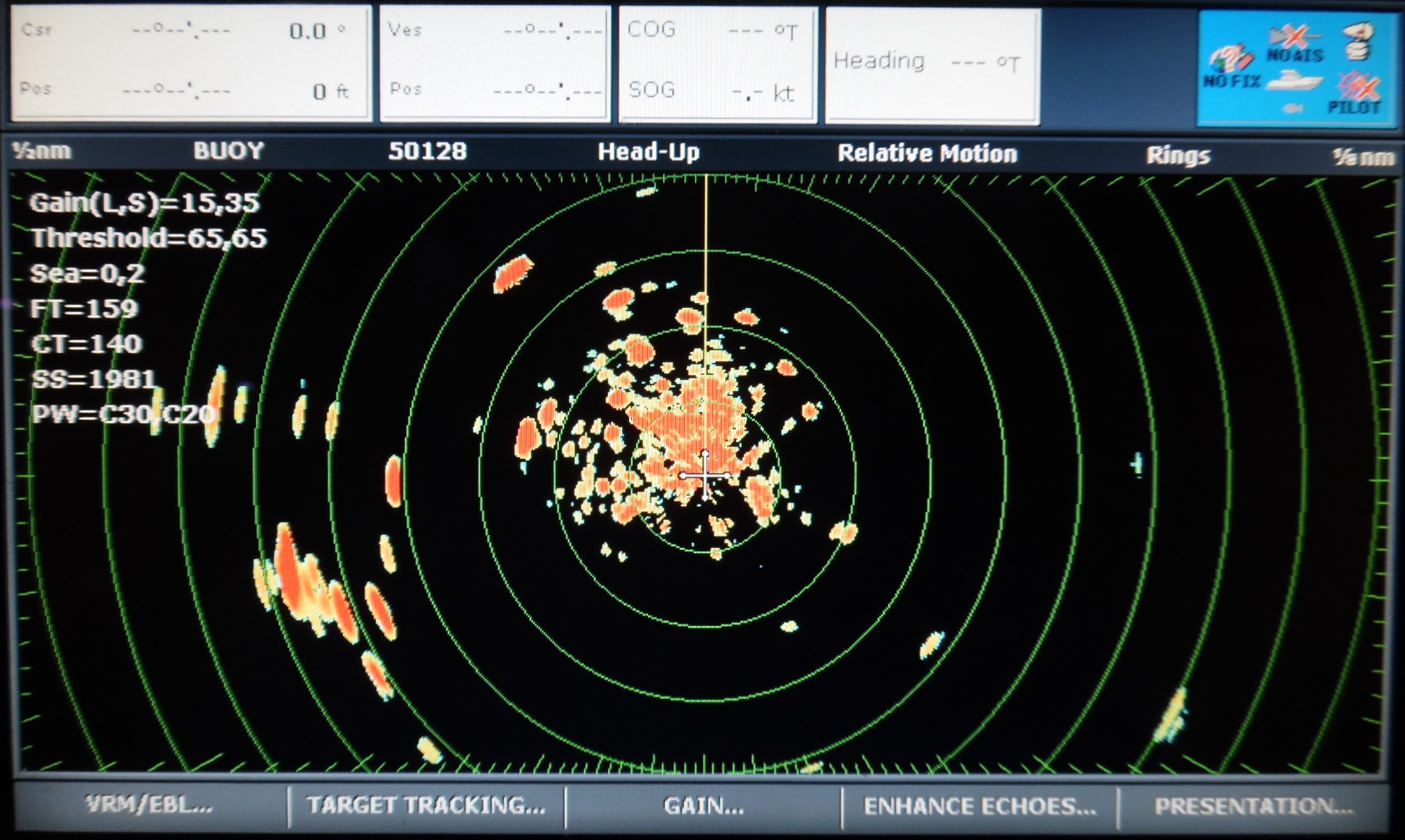Click the NO FIX GPS status icon
Screen dimensions: 1405x840
coord(1231,67)
